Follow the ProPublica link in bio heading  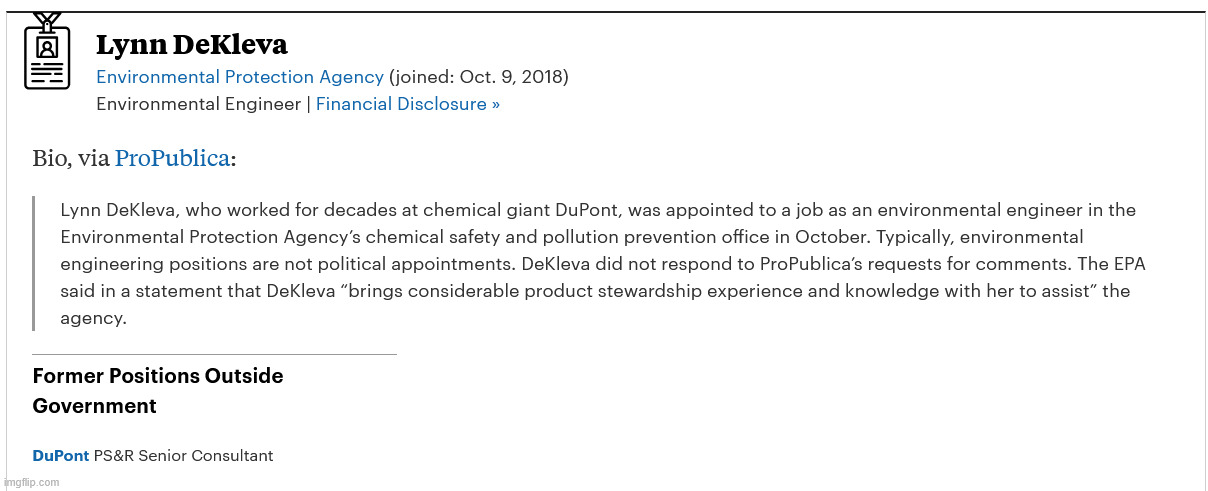(172, 158)
